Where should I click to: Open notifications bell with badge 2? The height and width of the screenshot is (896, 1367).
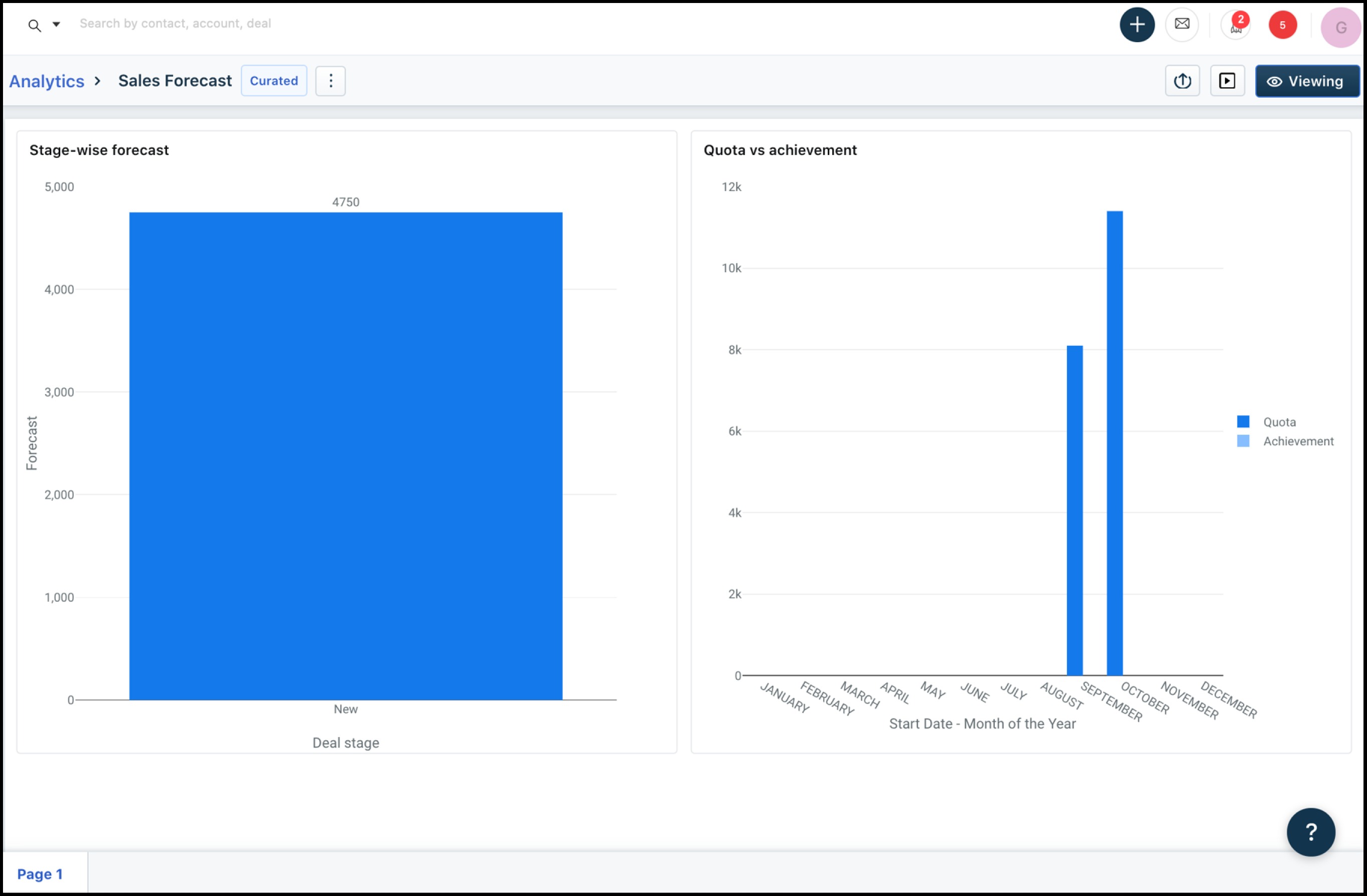point(1236,25)
